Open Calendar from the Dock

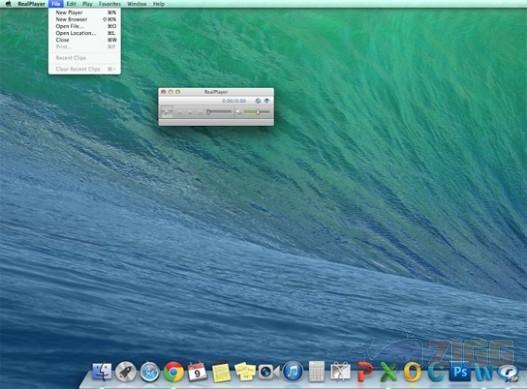[x=197, y=372]
